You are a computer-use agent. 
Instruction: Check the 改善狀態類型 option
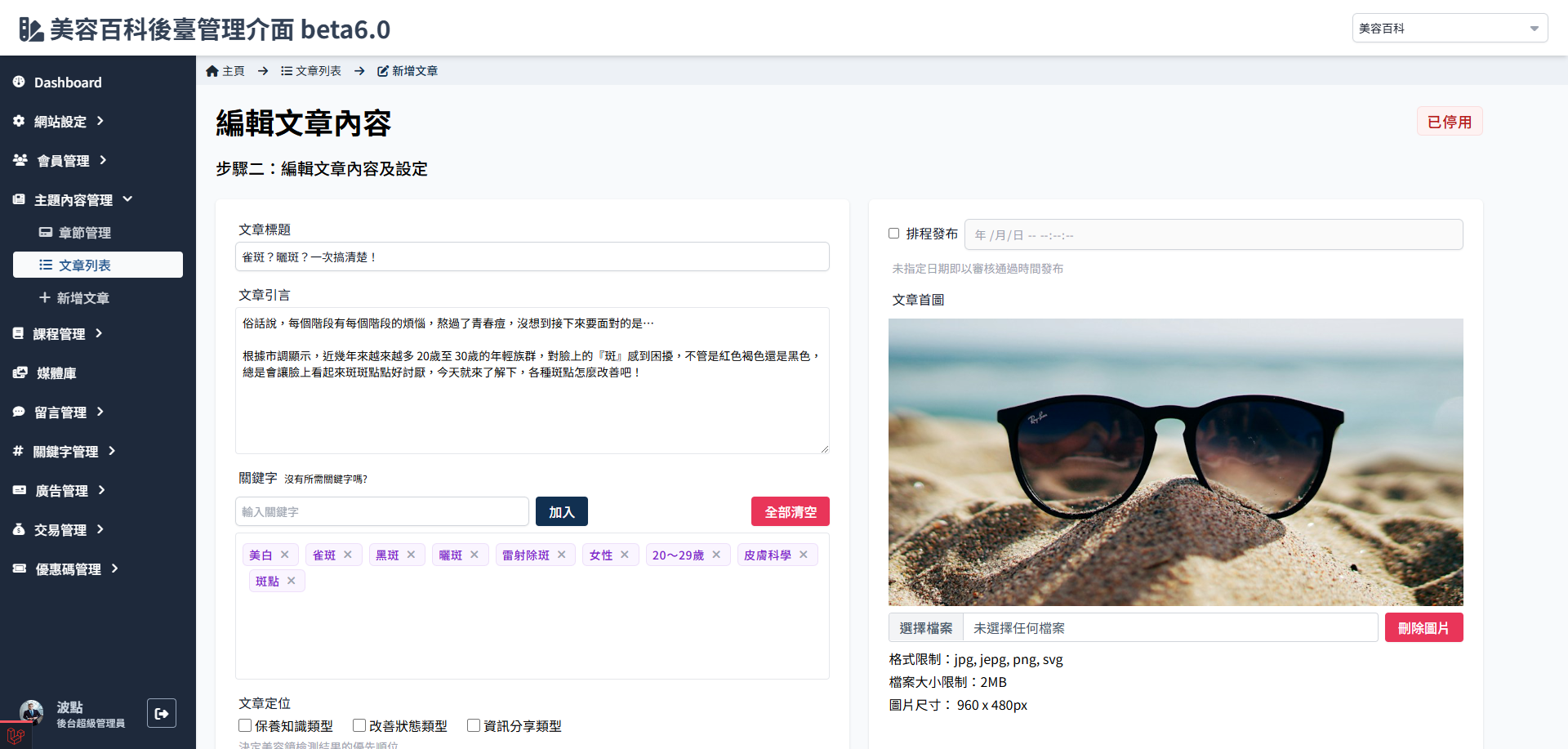359,725
